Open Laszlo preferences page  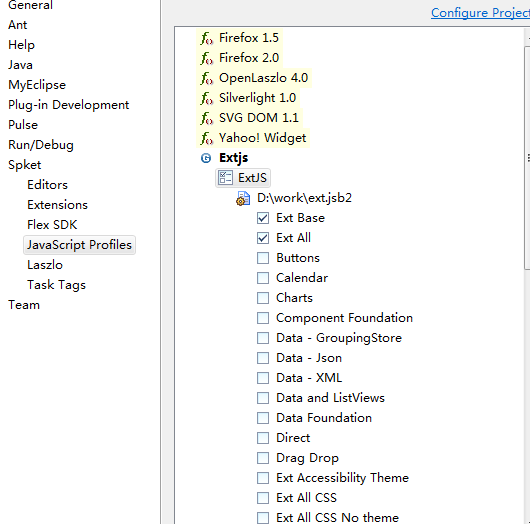tap(45, 265)
